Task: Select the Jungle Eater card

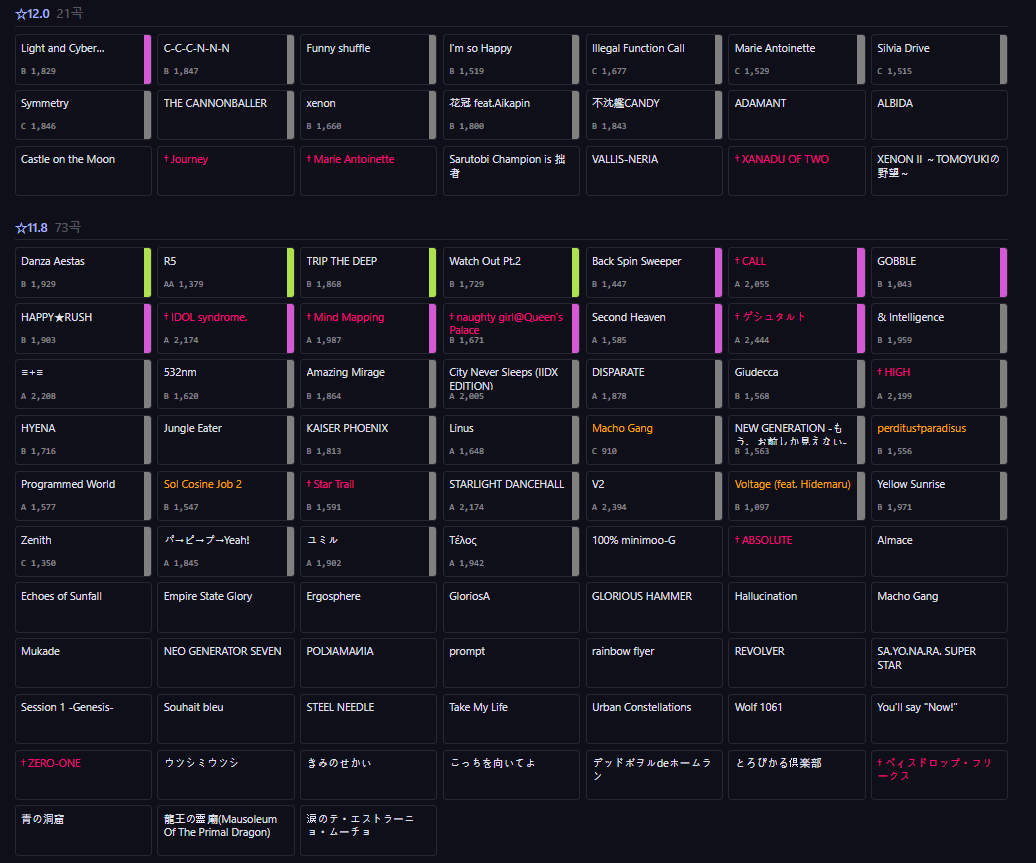Action: [x=226, y=440]
